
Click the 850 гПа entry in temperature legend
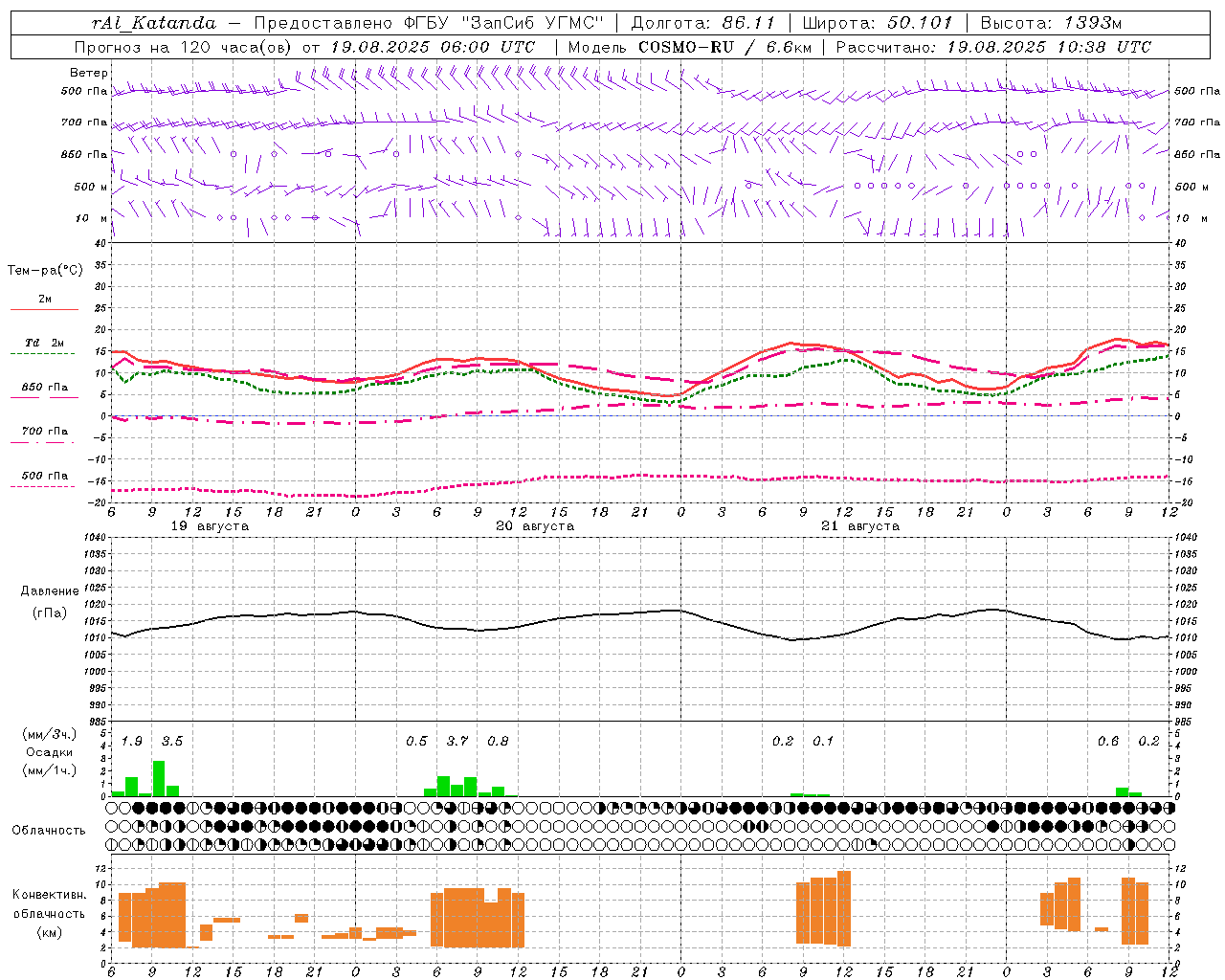[44, 388]
